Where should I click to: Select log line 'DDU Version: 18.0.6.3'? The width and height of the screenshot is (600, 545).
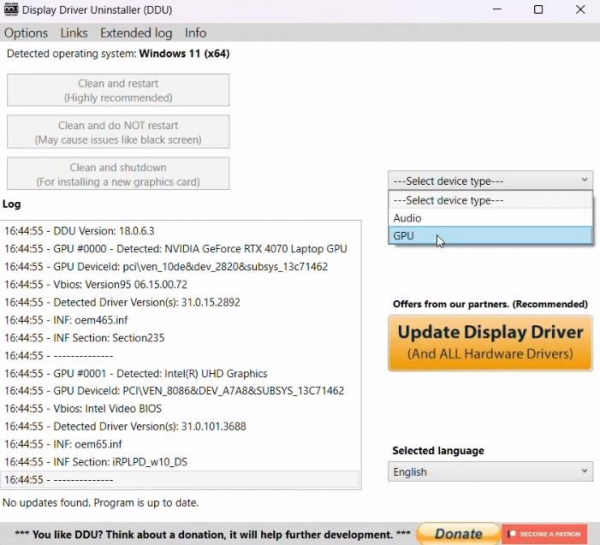tap(180, 231)
